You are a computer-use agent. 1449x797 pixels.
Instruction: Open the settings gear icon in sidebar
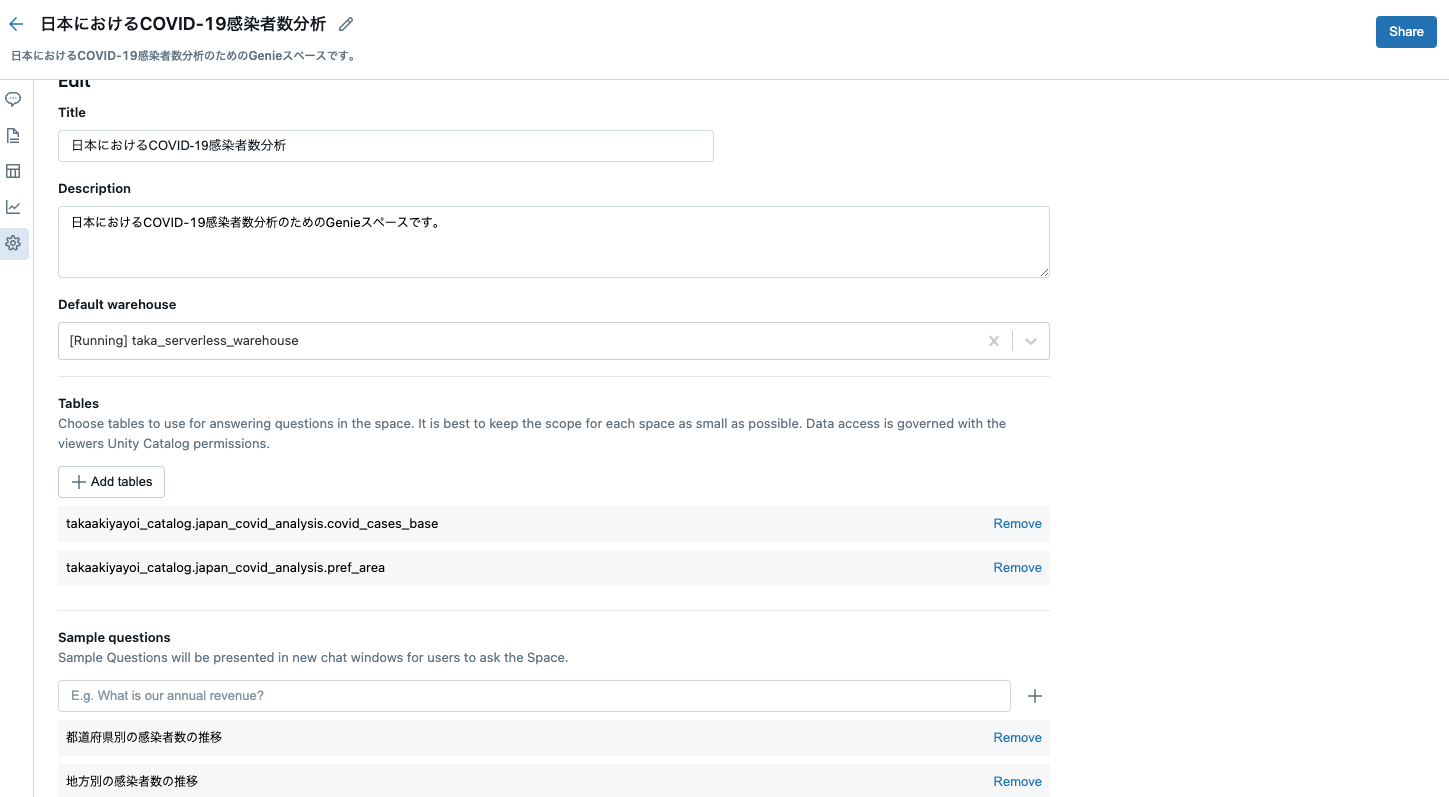coord(13,243)
